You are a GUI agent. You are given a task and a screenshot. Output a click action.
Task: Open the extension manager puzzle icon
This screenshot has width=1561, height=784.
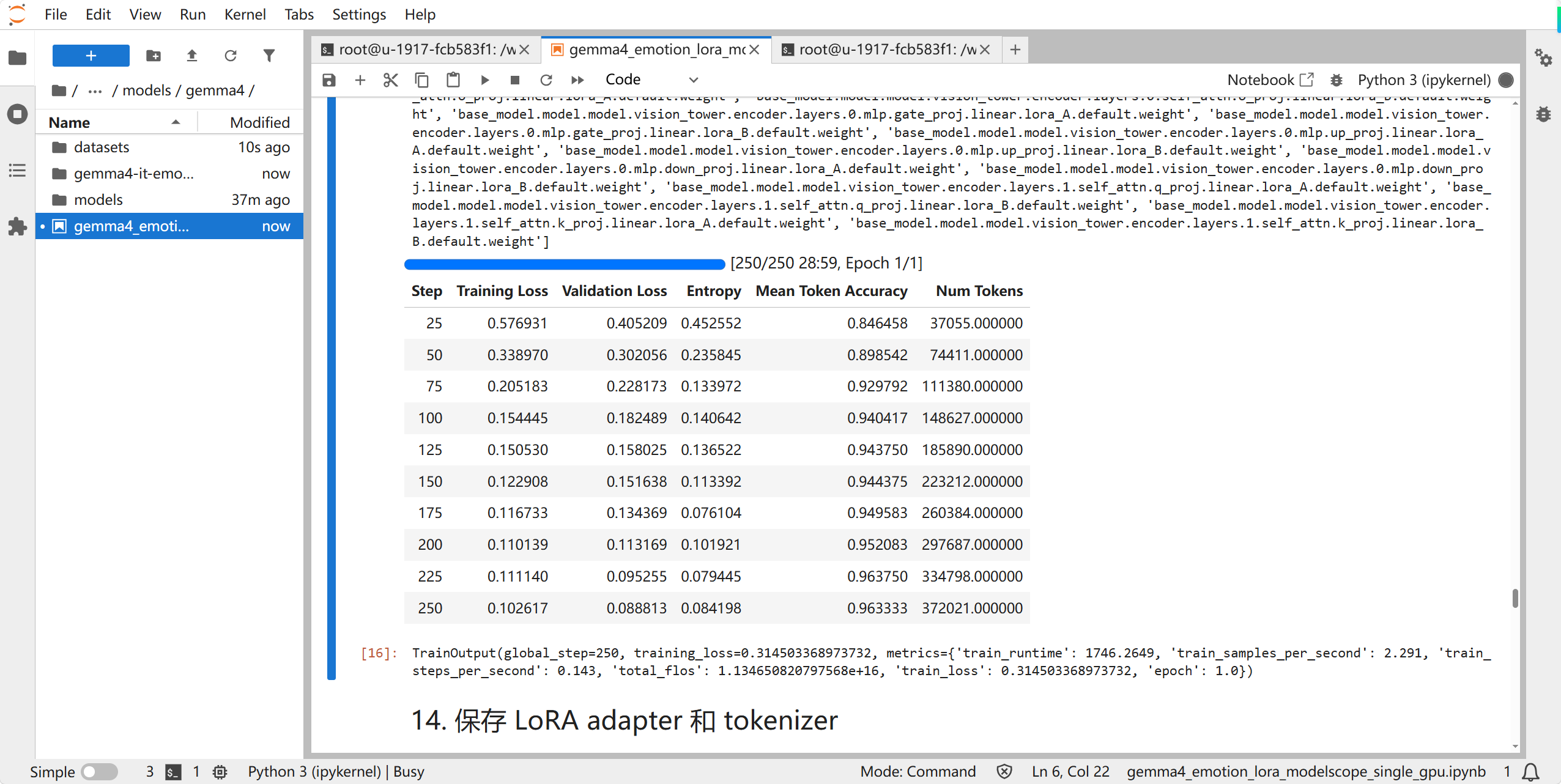[17, 226]
